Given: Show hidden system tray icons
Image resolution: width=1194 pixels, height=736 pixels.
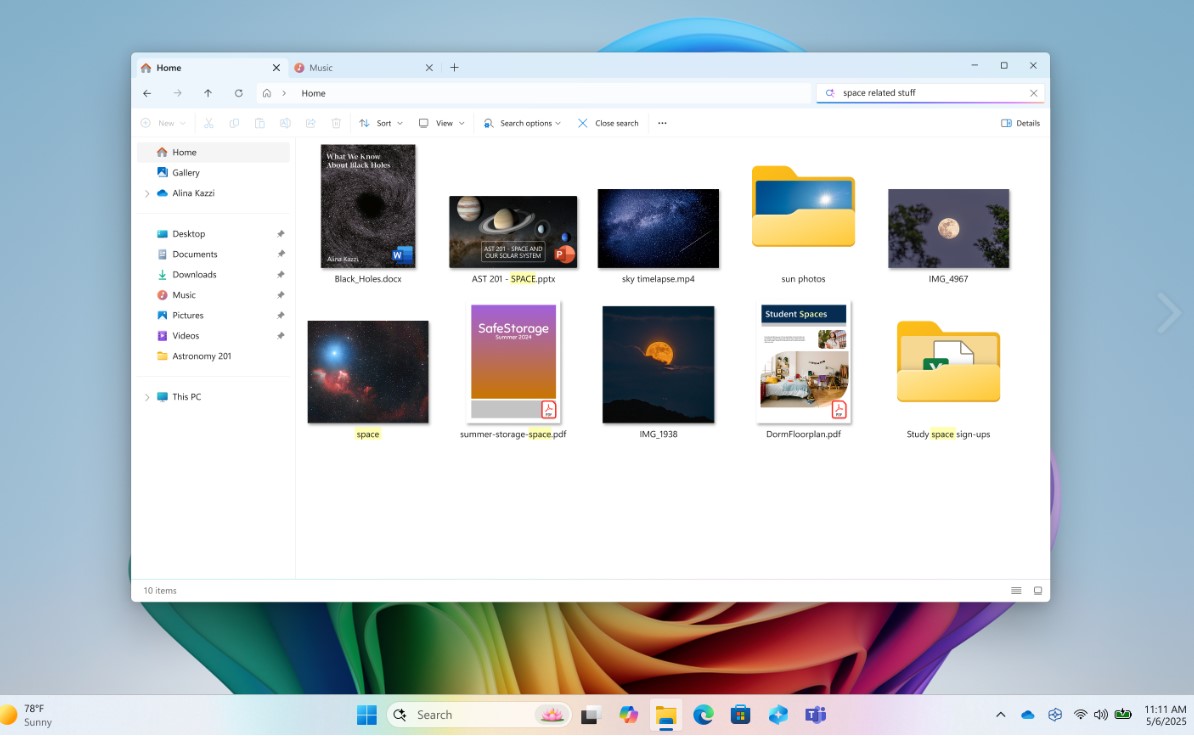Looking at the screenshot, I should tap(1001, 715).
